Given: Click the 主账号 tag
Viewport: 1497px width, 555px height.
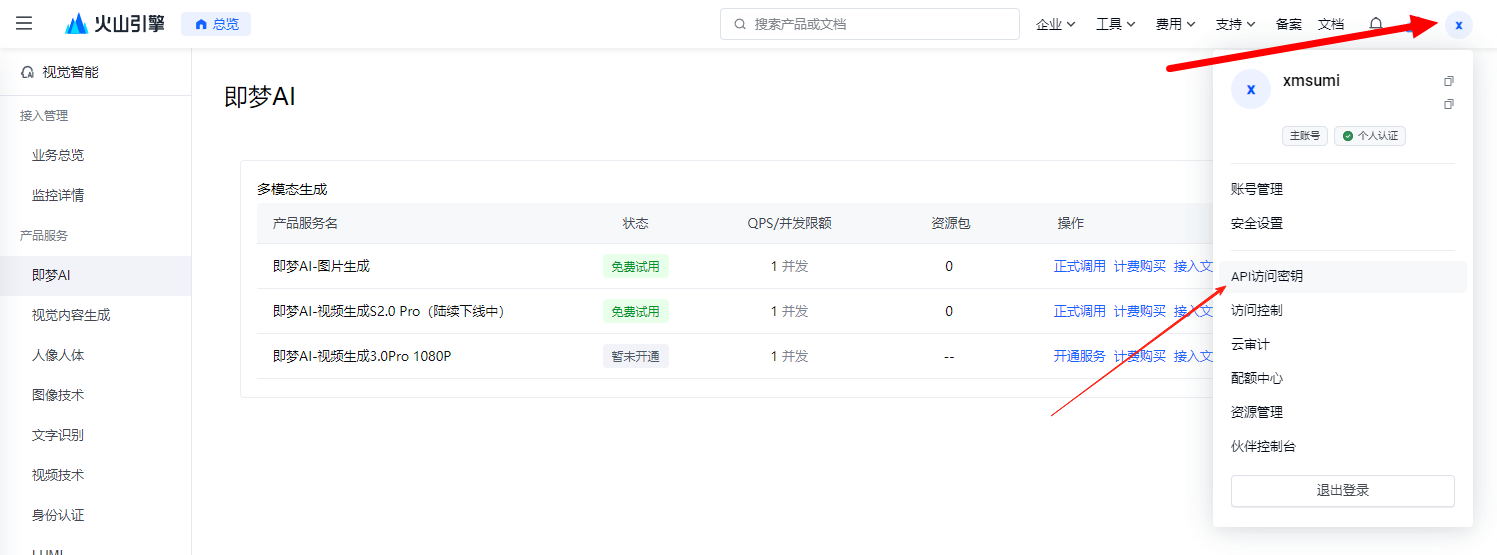Looking at the screenshot, I should [x=1305, y=136].
